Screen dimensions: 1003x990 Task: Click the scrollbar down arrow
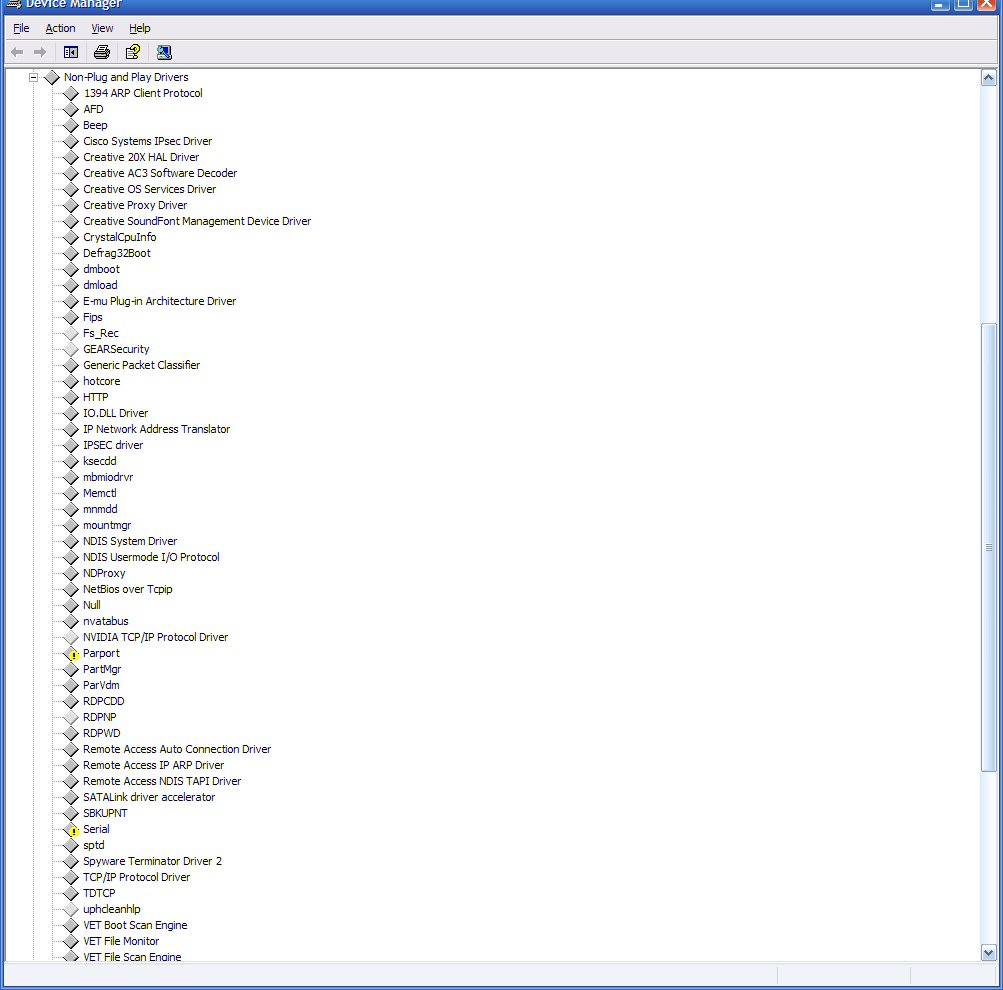point(988,953)
